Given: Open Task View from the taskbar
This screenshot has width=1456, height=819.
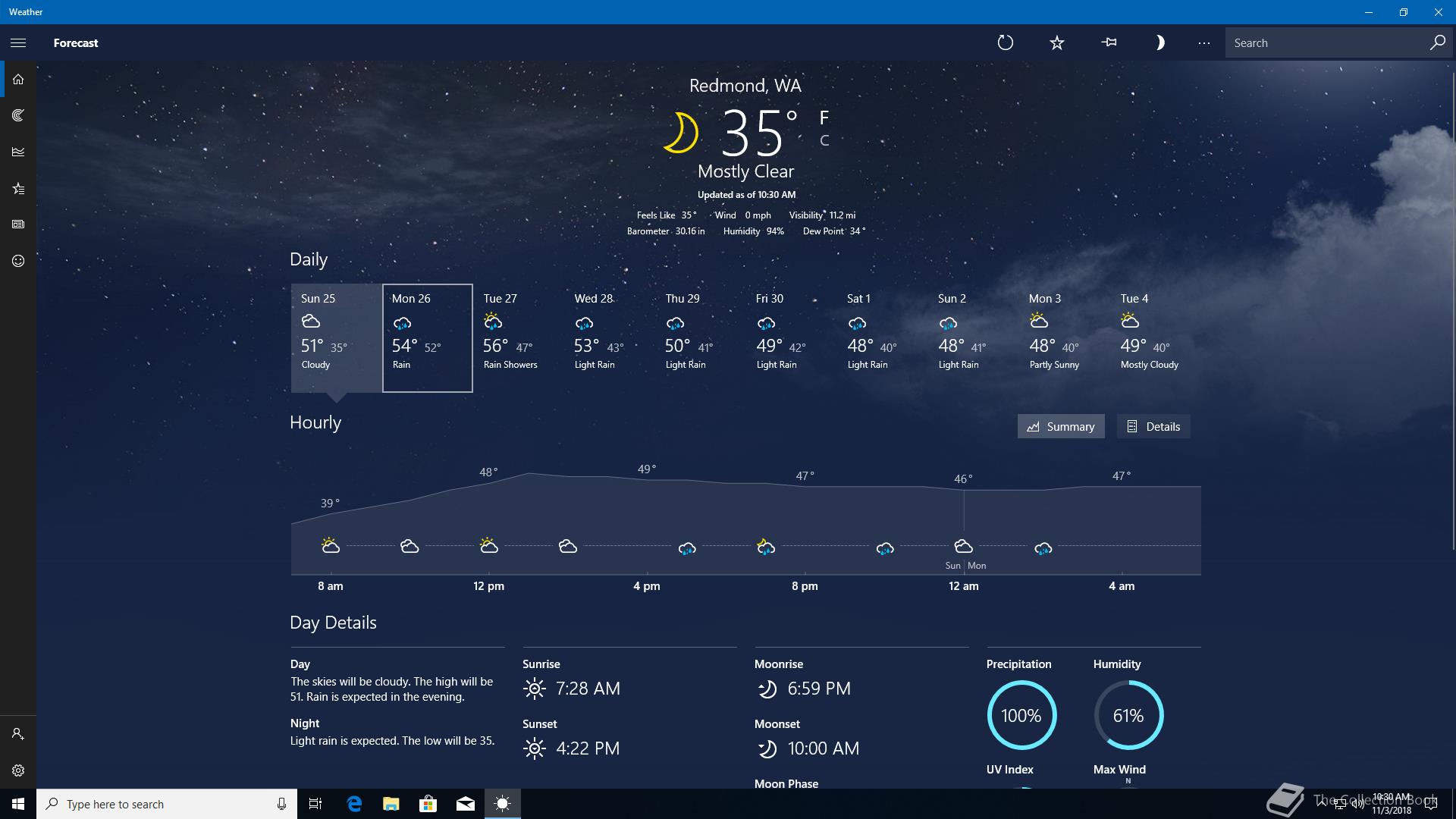Looking at the screenshot, I should click(x=315, y=804).
